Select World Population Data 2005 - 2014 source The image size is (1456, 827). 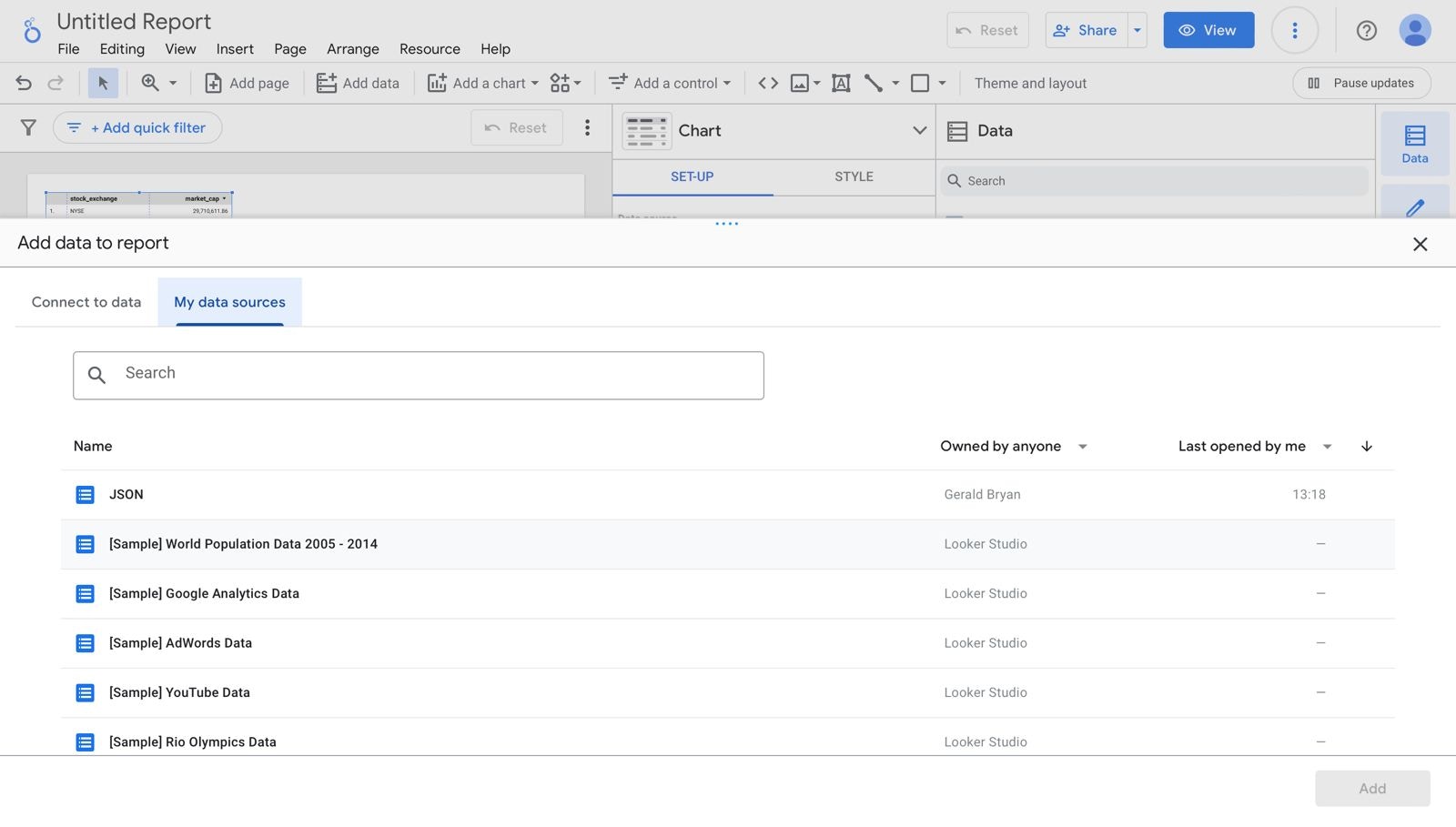click(x=728, y=544)
